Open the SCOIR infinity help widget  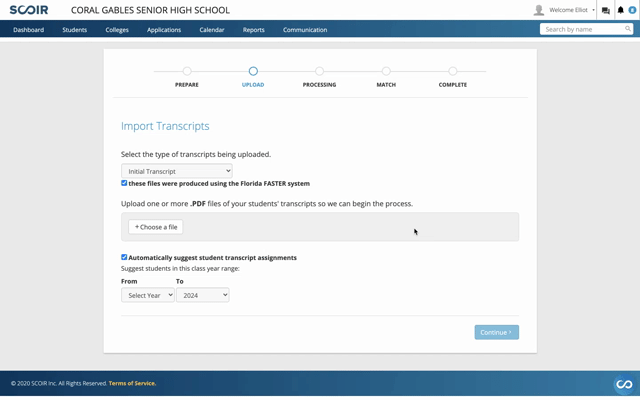(624, 384)
